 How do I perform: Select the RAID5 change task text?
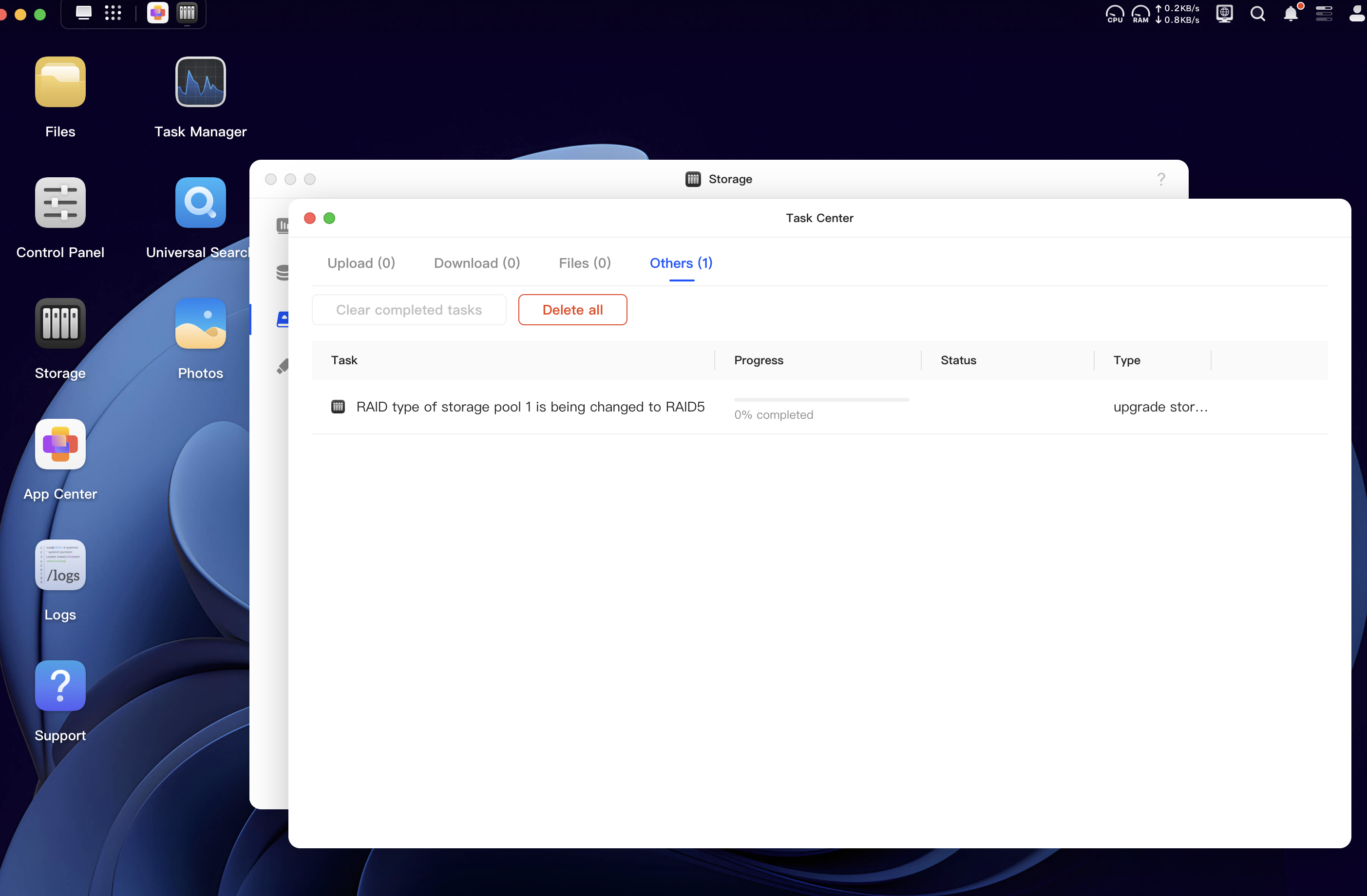[x=530, y=407]
